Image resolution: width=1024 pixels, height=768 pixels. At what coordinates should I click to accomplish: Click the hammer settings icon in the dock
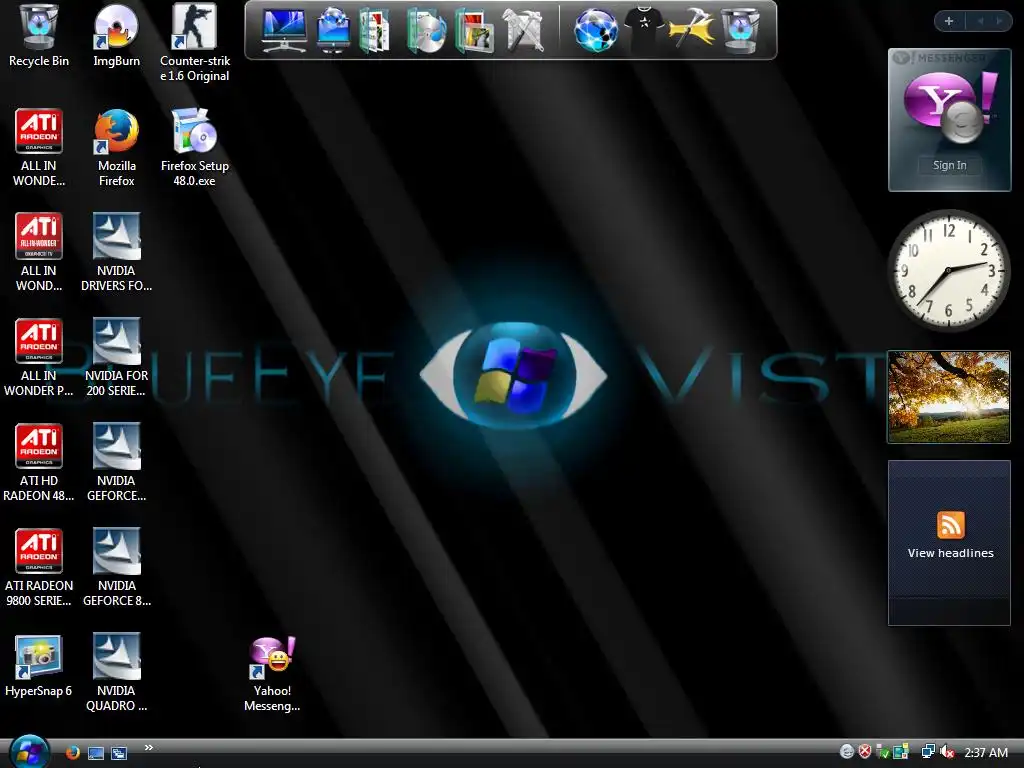(692, 30)
